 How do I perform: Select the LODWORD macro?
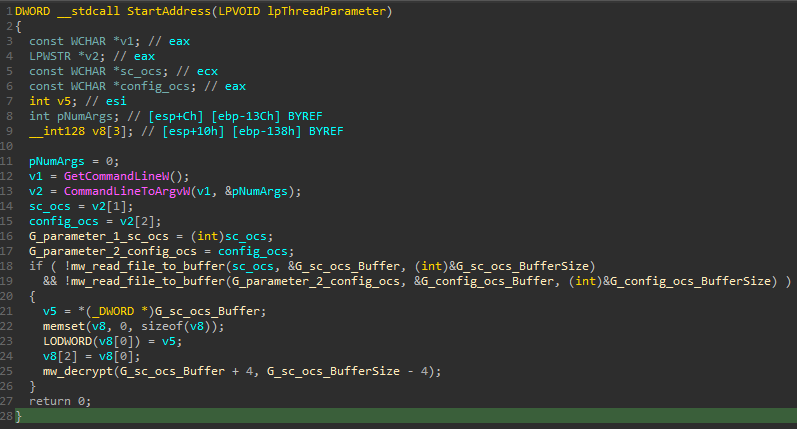pos(67,341)
